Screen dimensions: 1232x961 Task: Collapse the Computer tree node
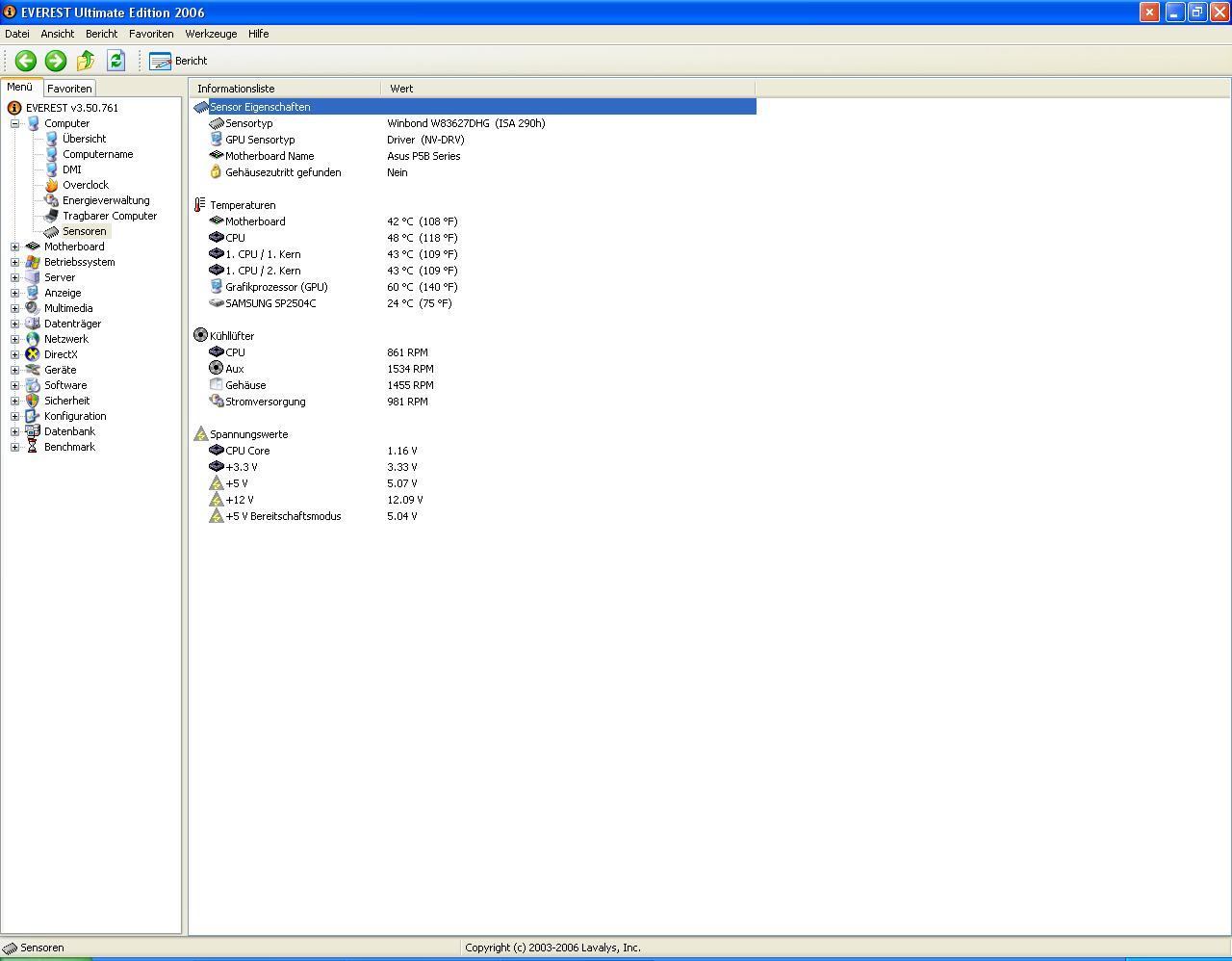tap(14, 123)
